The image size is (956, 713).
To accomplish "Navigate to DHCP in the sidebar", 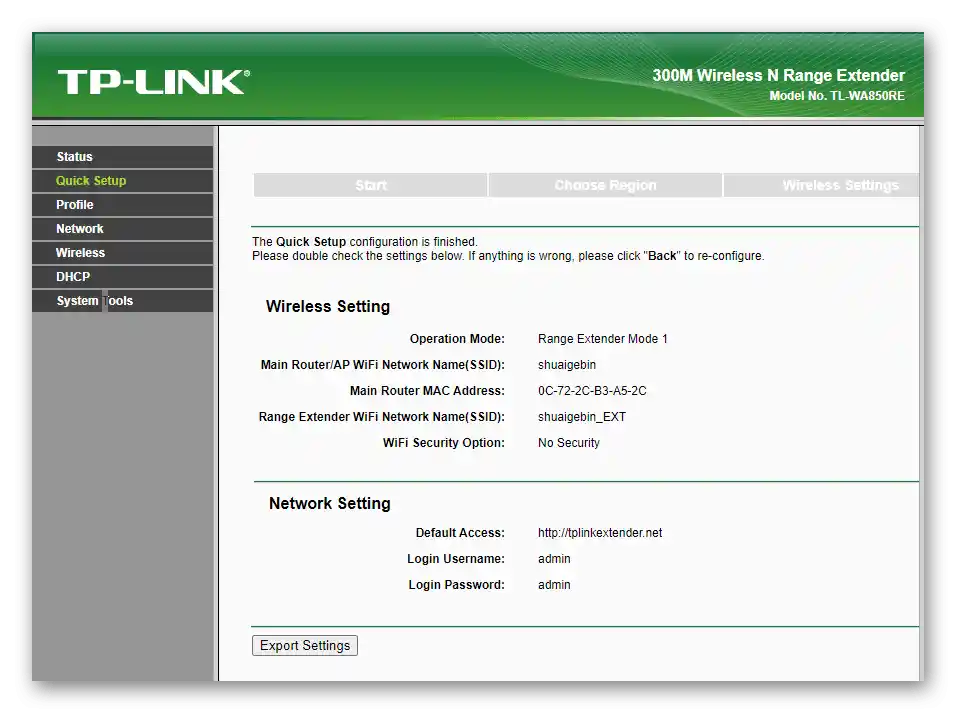I will coord(73,277).
